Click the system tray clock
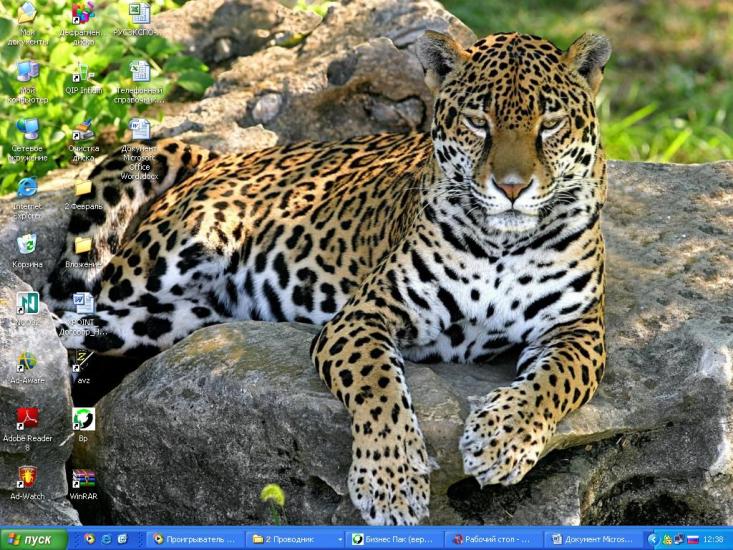 [714, 539]
